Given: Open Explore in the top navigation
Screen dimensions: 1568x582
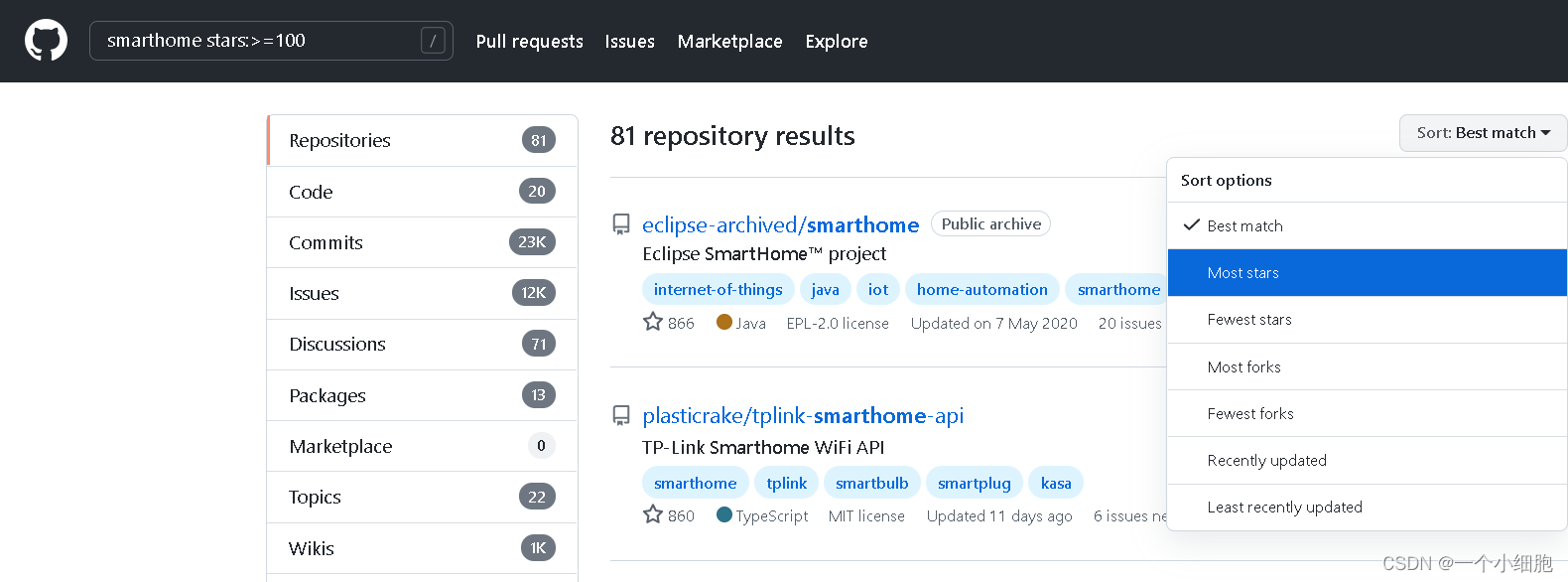Looking at the screenshot, I should point(837,41).
